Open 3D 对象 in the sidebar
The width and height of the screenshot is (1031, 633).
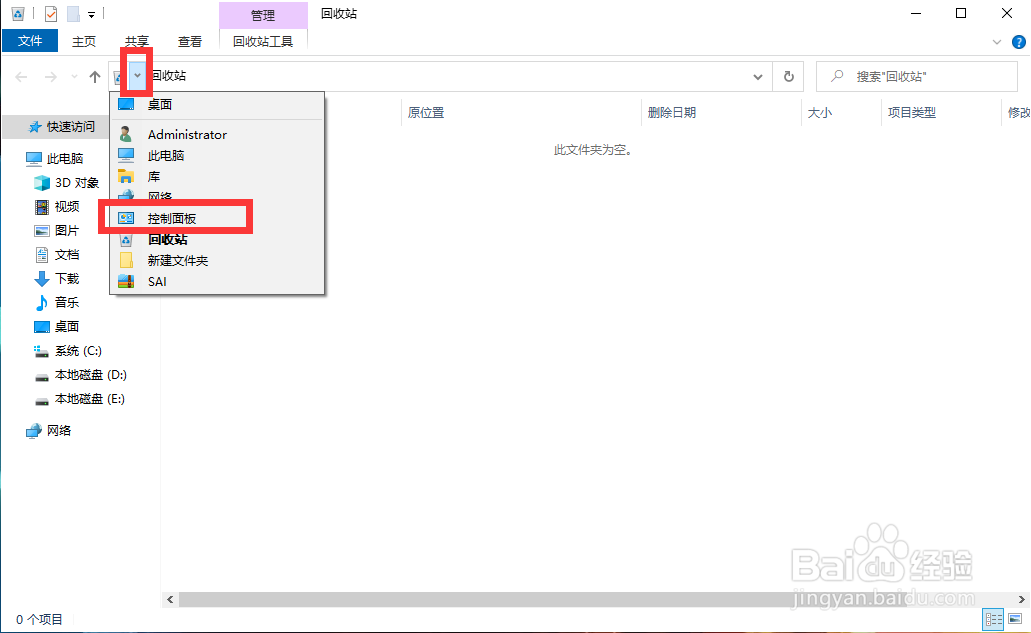[77, 183]
